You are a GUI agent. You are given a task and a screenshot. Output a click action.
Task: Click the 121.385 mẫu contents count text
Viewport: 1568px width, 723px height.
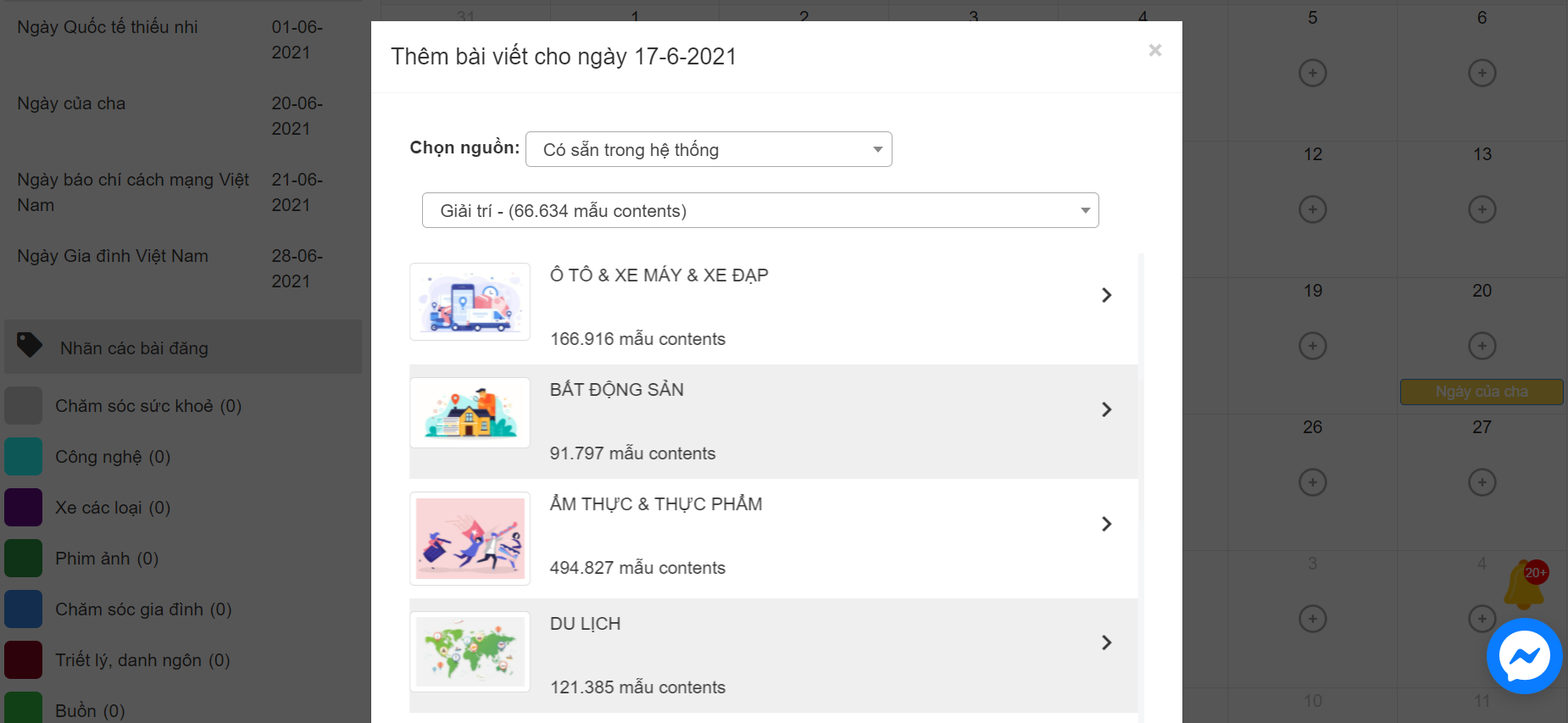coord(637,687)
